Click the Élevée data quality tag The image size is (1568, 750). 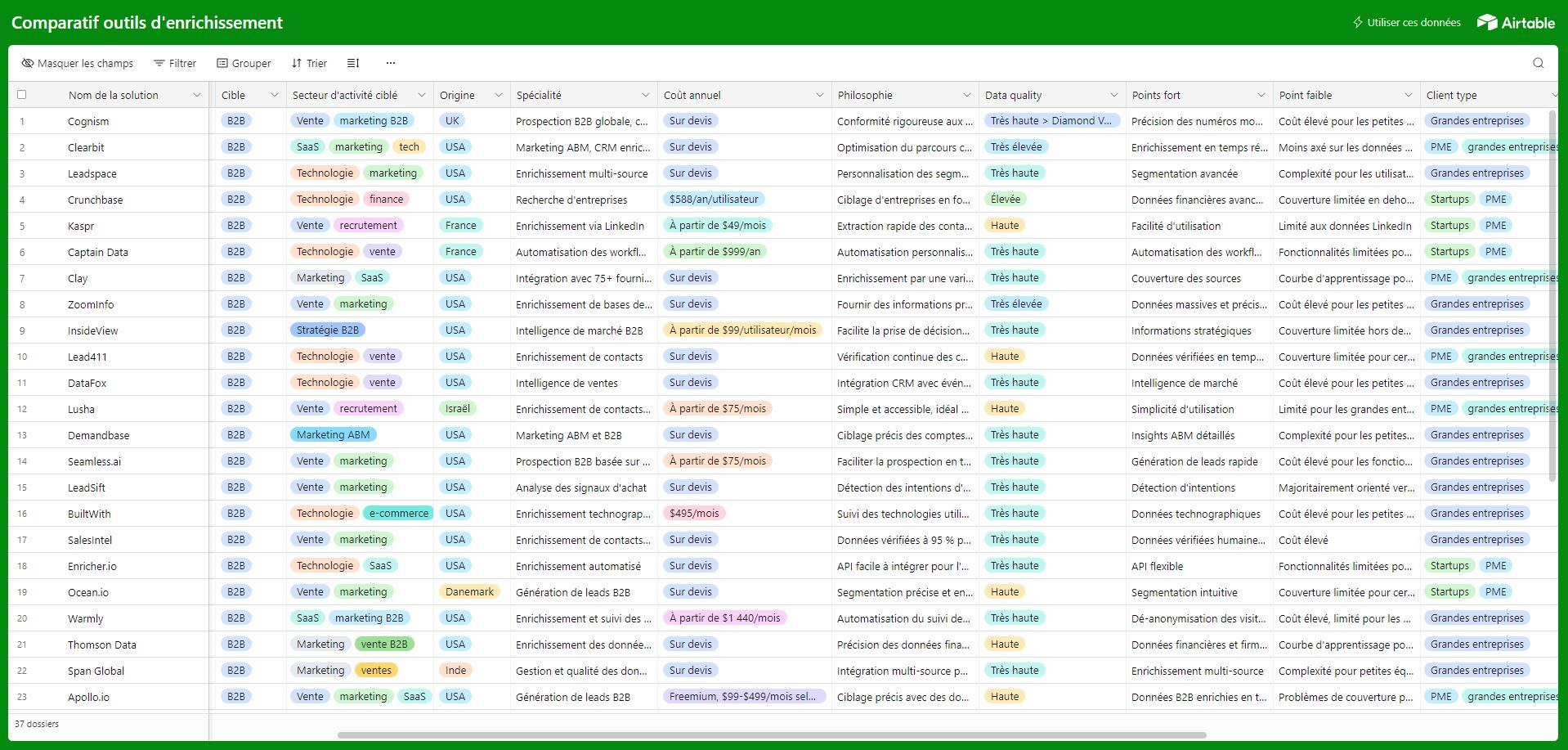[x=1006, y=199]
